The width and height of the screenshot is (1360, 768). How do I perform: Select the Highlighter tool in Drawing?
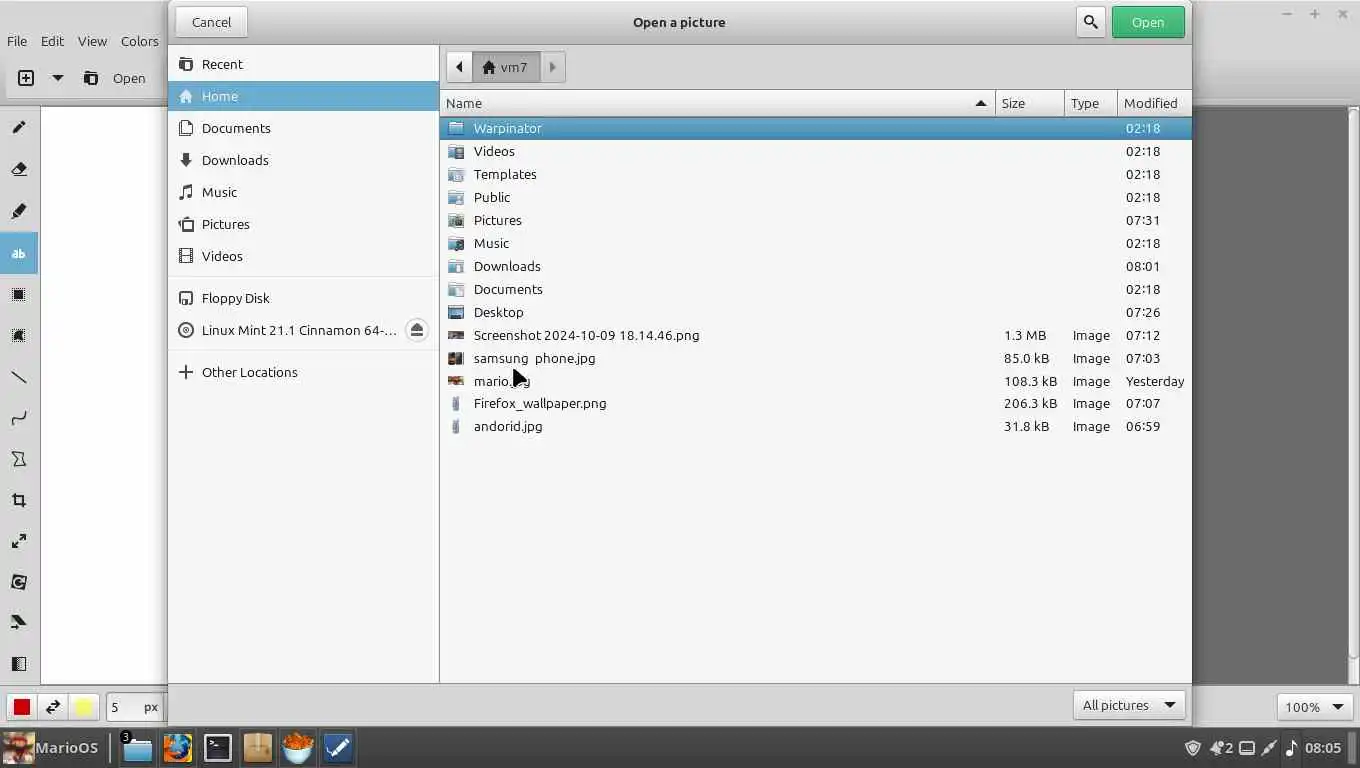point(19,211)
